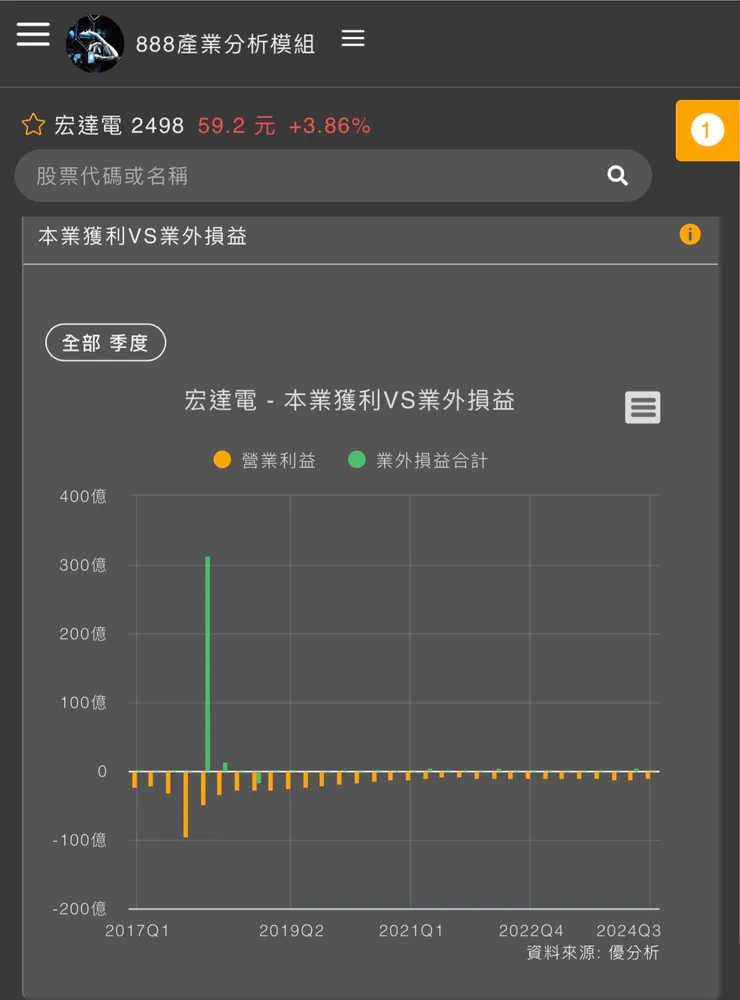Click the magnifier search icon
The height and width of the screenshot is (1000, 740).
tap(618, 175)
